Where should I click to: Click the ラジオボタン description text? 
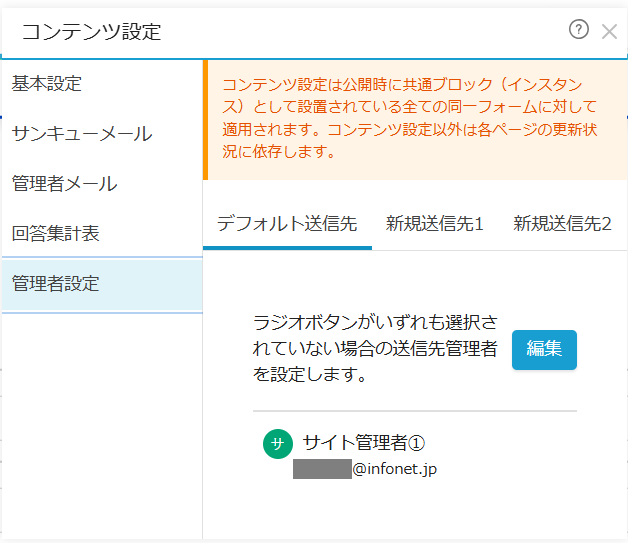375,349
